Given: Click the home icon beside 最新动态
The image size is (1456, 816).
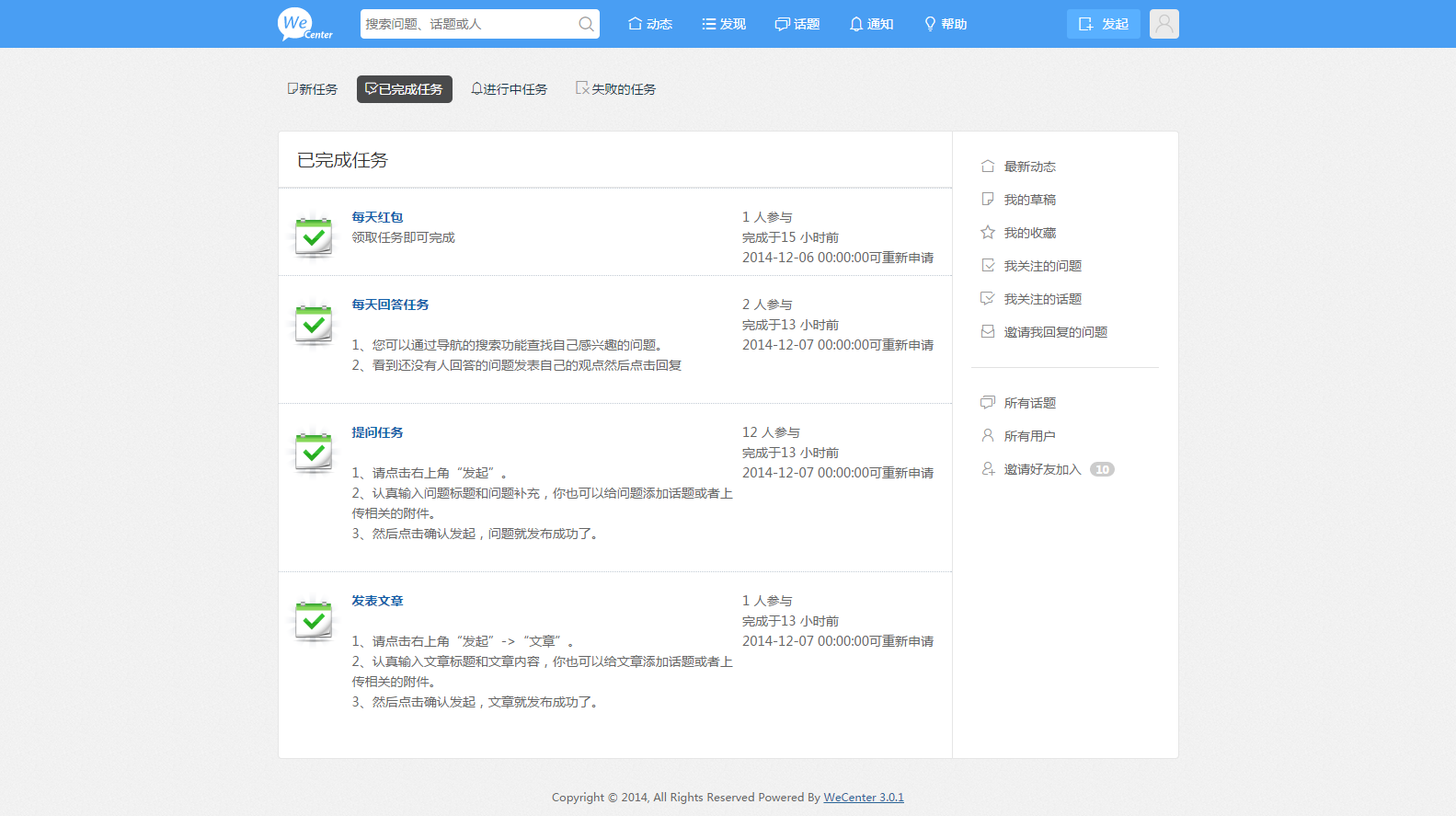Looking at the screenshot, I should click(988, 167).
